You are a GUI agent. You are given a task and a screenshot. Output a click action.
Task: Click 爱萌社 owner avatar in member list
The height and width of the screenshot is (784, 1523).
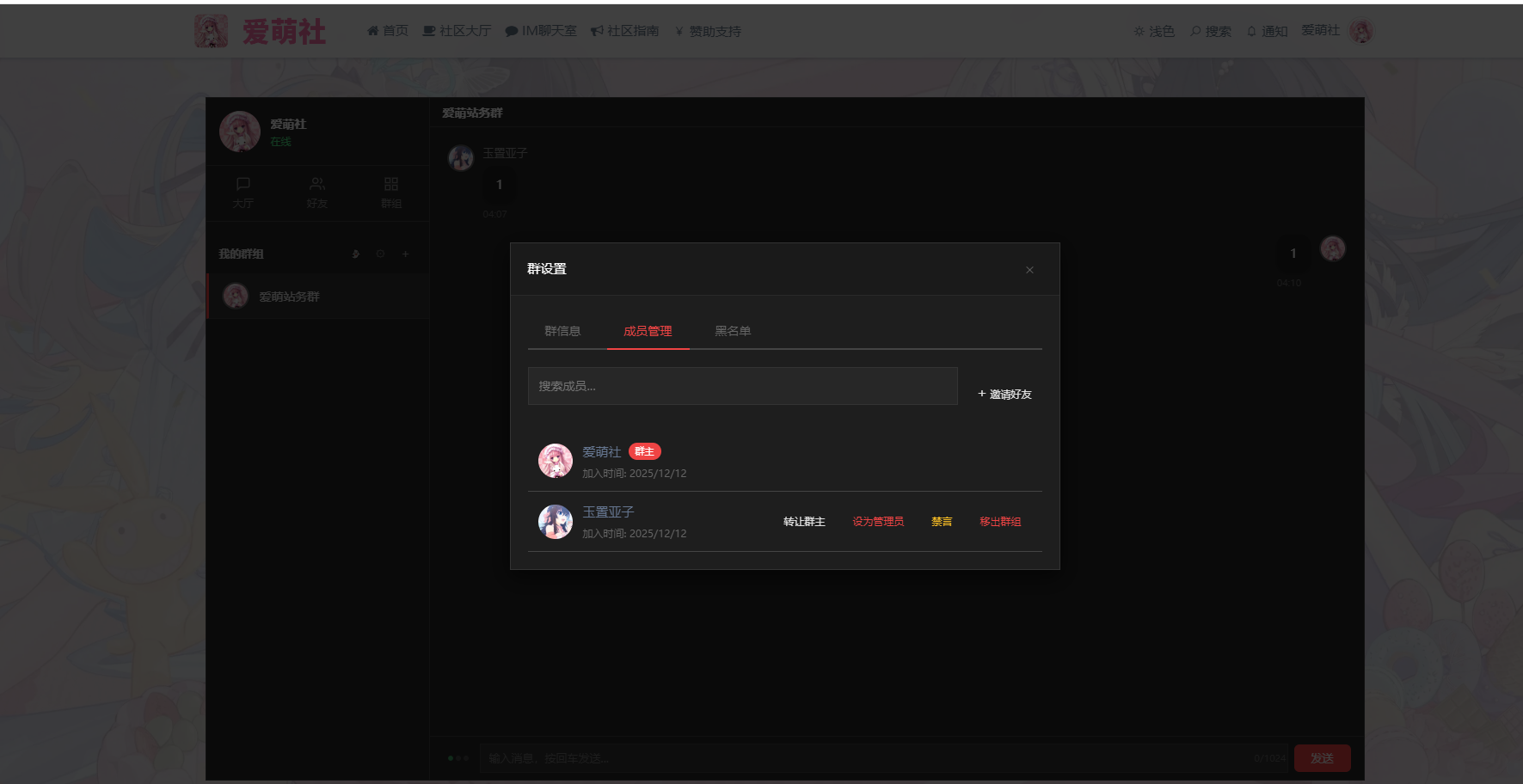556,461
